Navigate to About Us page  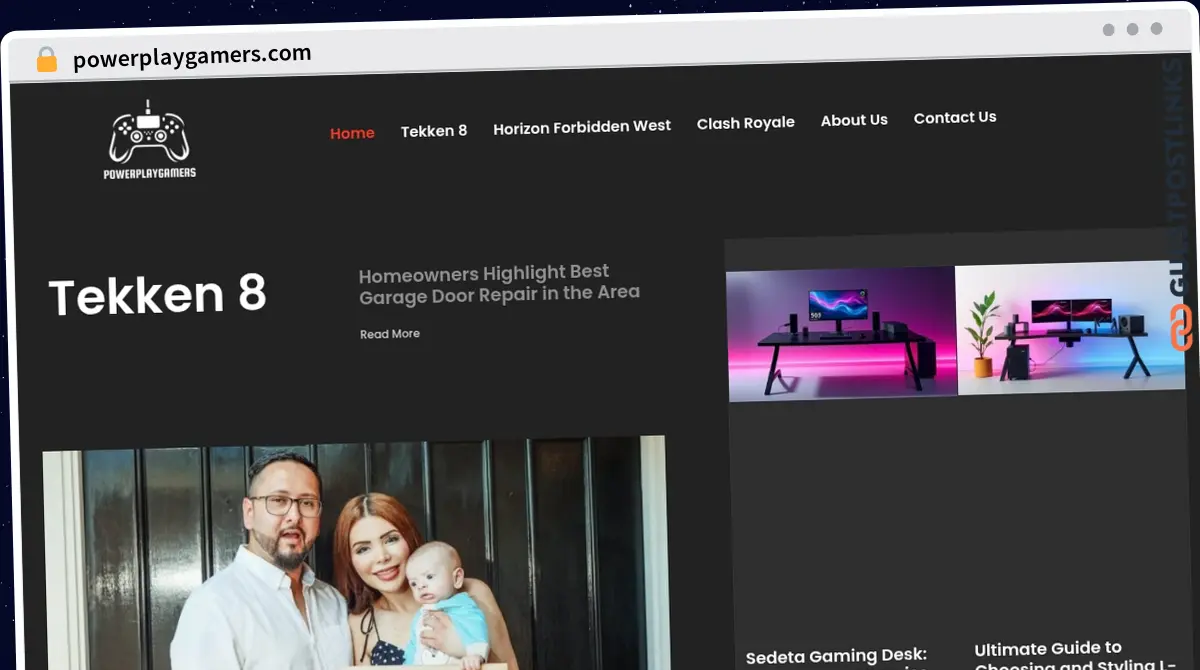point(854,120)
